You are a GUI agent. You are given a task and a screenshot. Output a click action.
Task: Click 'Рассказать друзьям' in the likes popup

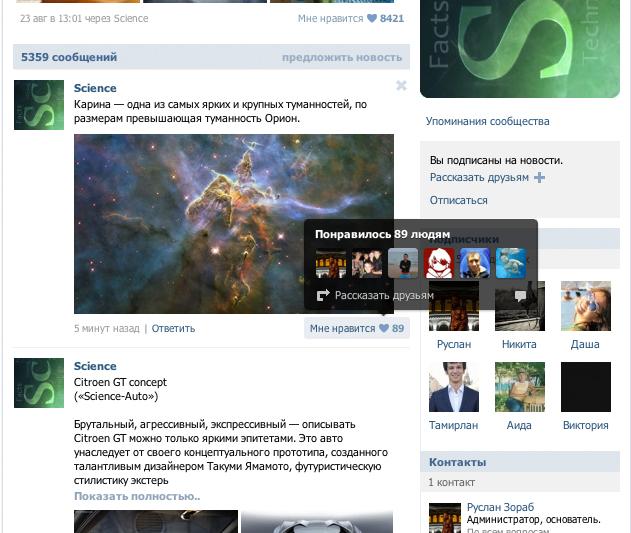click(x=384, y=295)
